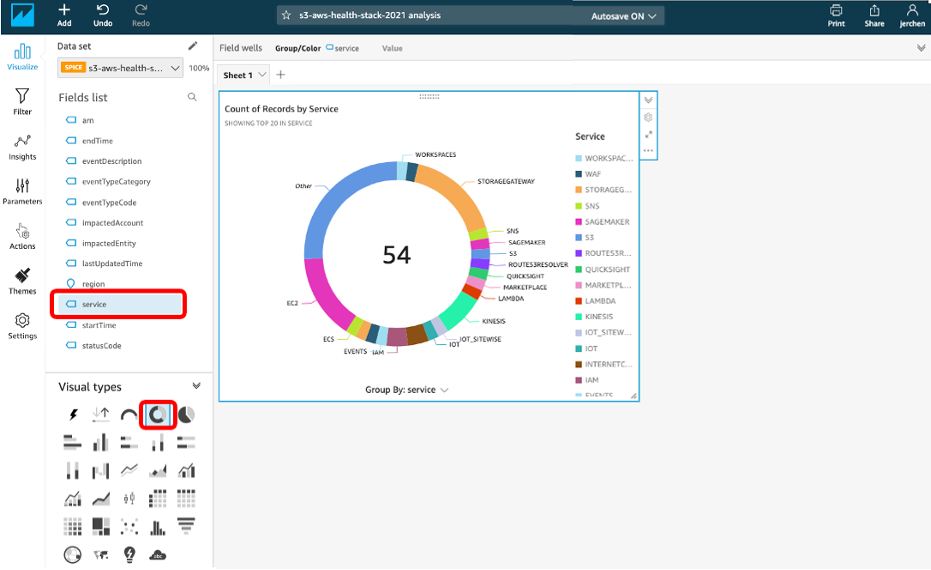Open the Parameters pane
This screenshot has height=570, width=931.
23,192
